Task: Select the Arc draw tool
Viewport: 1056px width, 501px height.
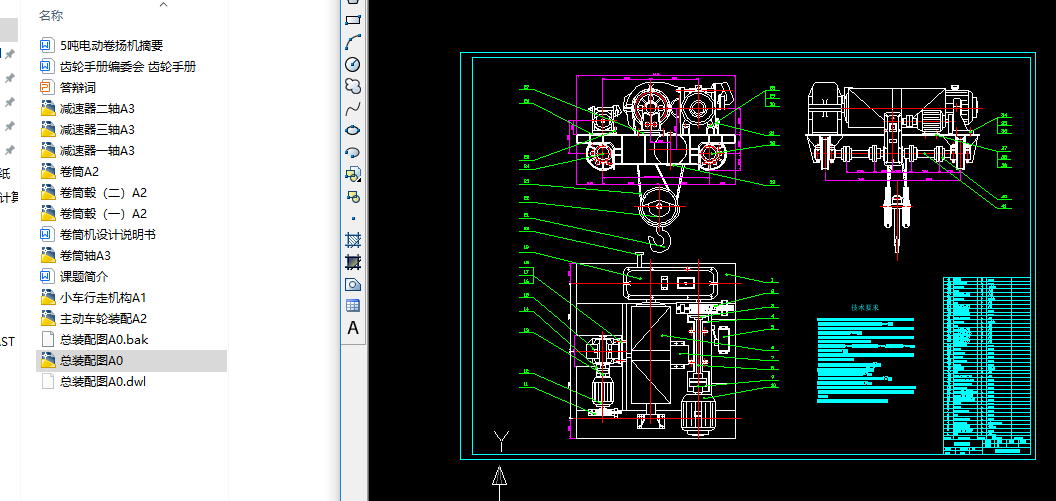Action: 353,42
